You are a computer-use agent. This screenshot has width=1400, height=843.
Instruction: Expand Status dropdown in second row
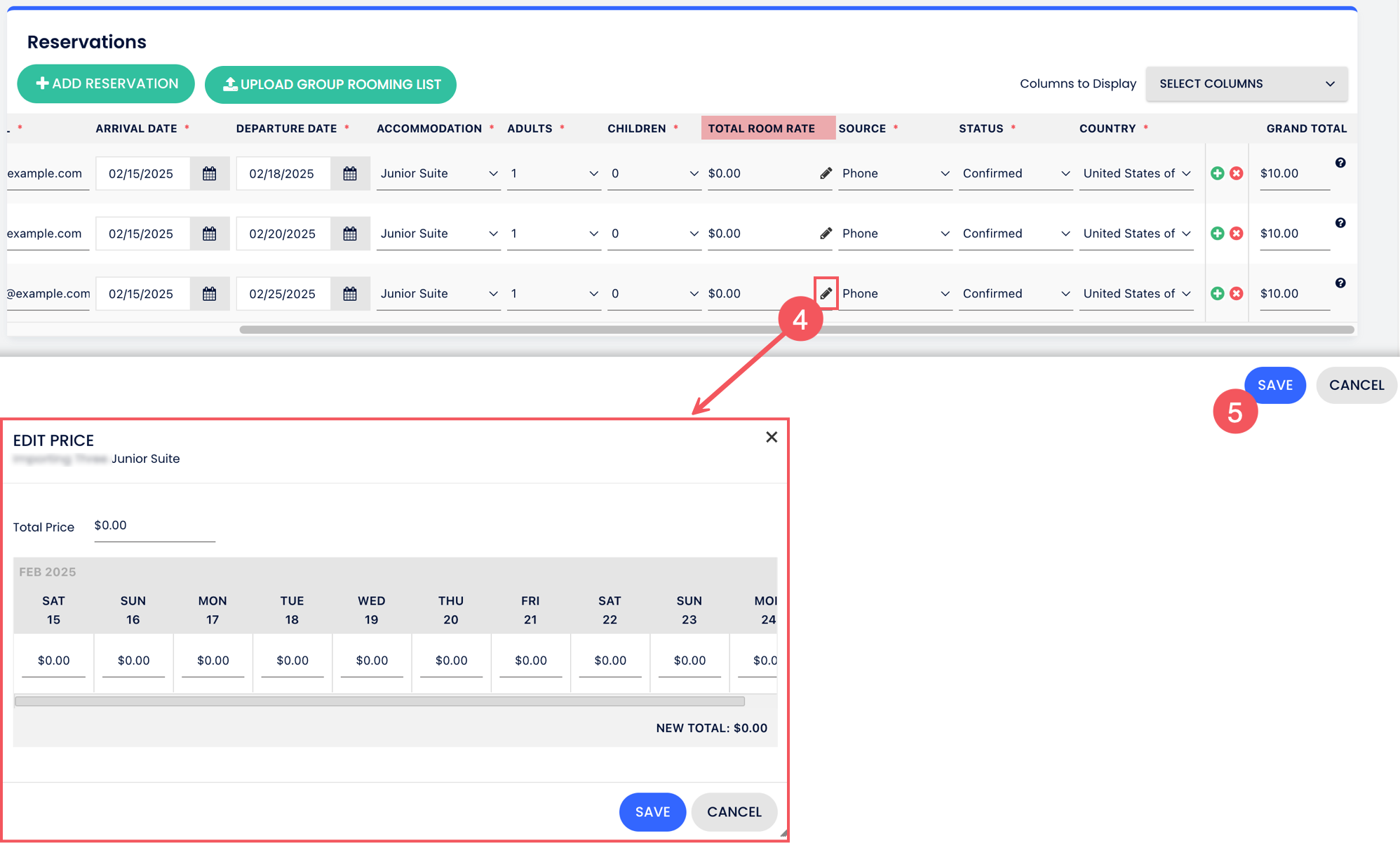pos(1015,234)
